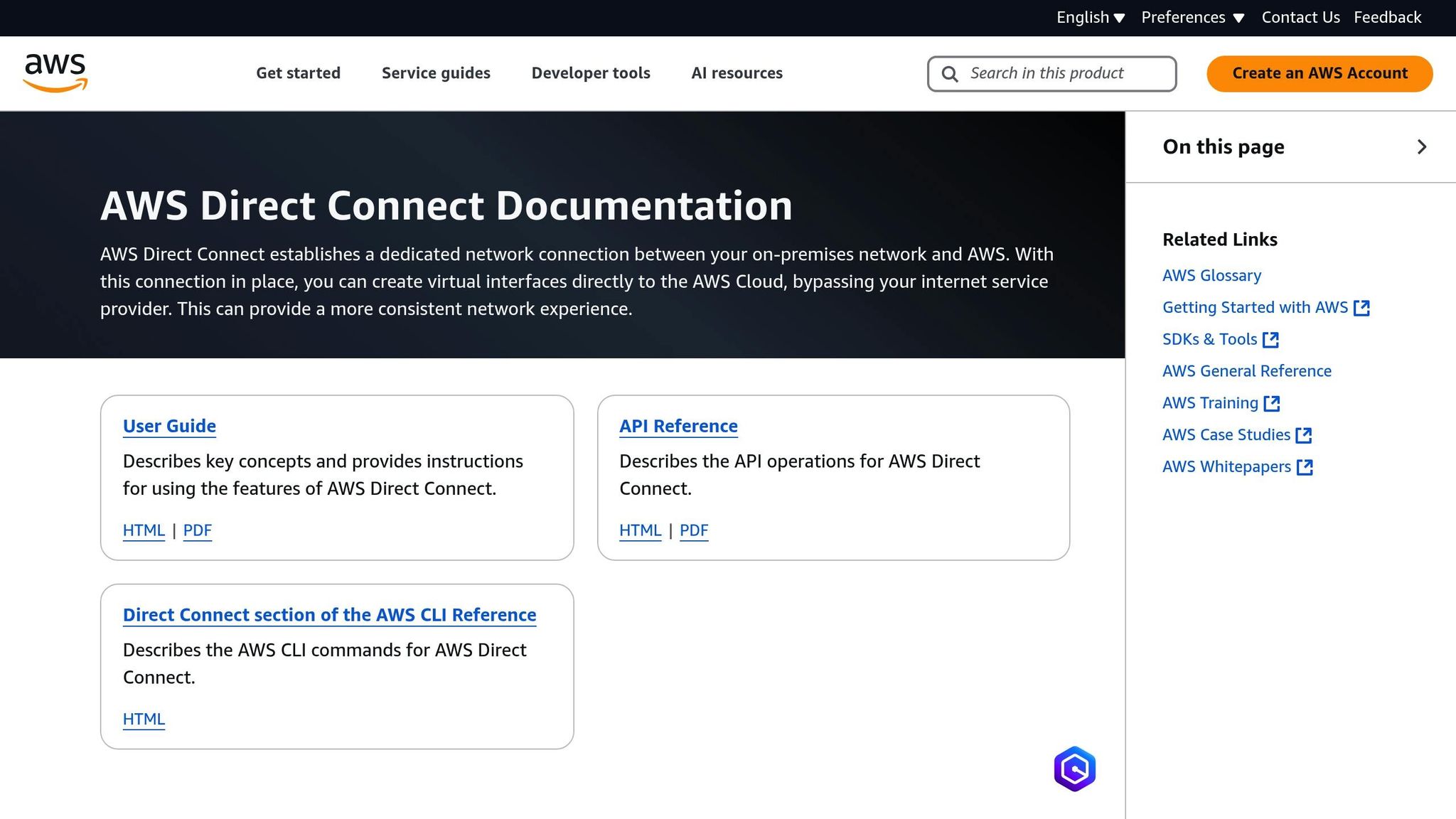The width and height of the screenshot is (1456, 819).
Task: Click external link icon beside SDKs & Tools
Action: (x=1270, y=340)
